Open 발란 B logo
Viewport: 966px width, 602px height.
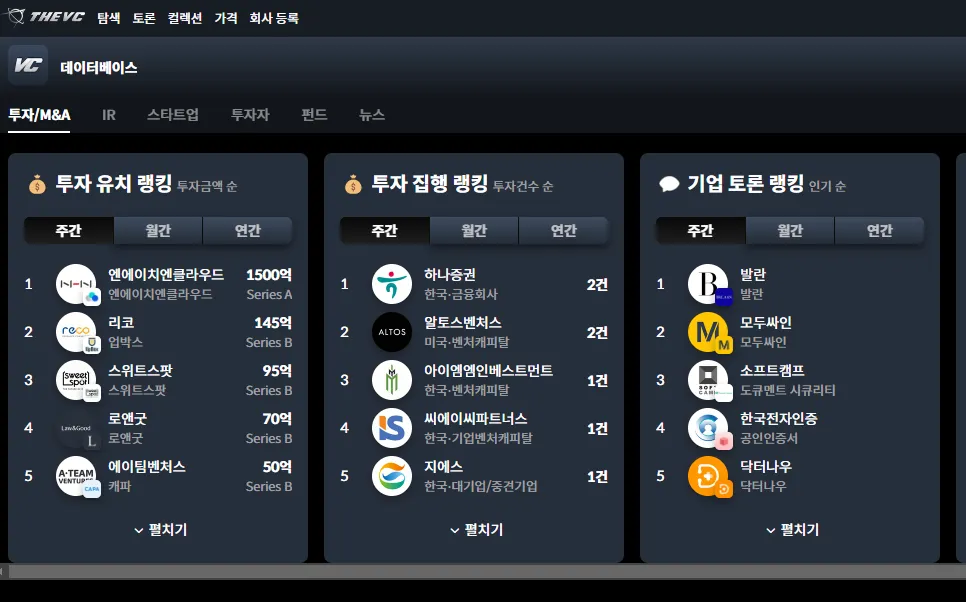708,284
